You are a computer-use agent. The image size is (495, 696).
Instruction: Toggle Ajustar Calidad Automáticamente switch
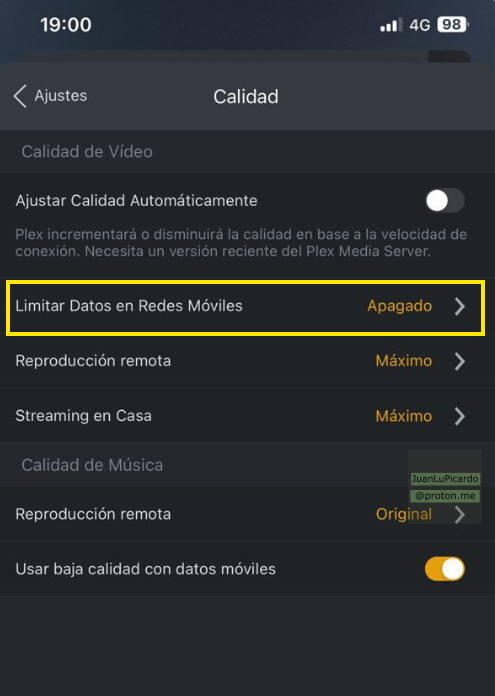[445, 201]
